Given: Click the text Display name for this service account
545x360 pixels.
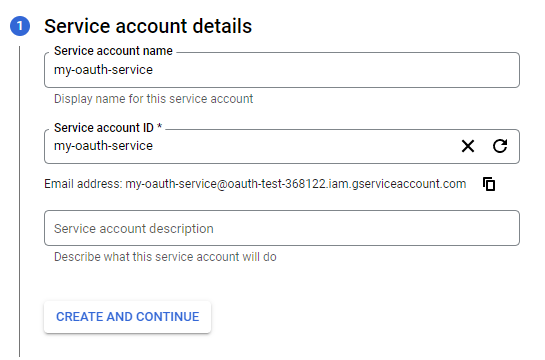Looking at the screenshot, I should click(x=153, y=99).
